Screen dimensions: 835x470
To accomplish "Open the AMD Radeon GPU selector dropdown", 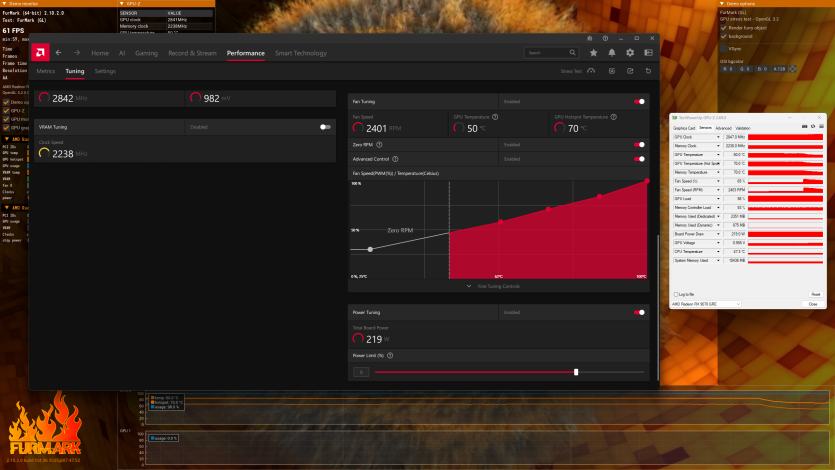I will coord(706,304).
